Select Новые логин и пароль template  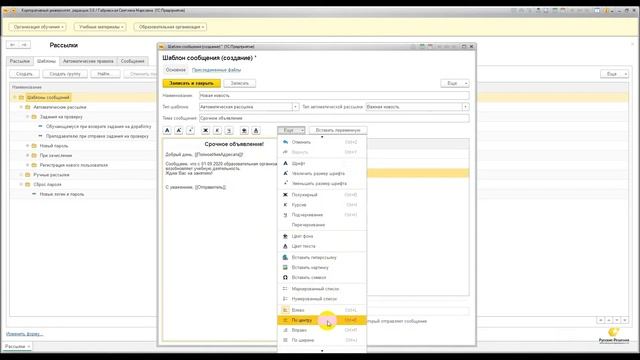pyautogui.click(x=62, y=194)
